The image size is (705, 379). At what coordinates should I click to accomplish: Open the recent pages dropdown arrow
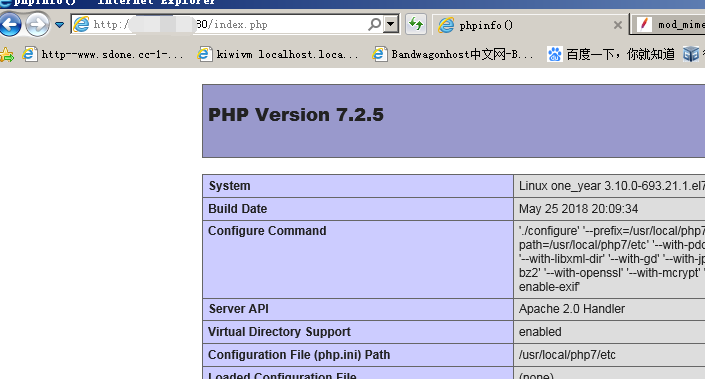pyautogui.click(x=59, y=25)
